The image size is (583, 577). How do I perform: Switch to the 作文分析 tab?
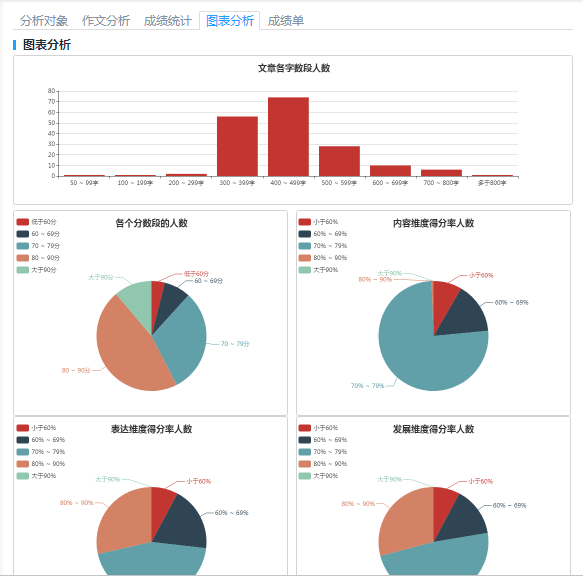106,21
